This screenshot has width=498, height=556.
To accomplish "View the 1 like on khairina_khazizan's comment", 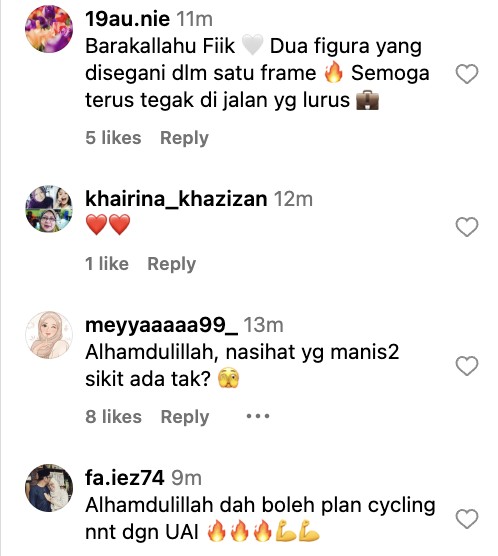I will (x=107, y=264).
